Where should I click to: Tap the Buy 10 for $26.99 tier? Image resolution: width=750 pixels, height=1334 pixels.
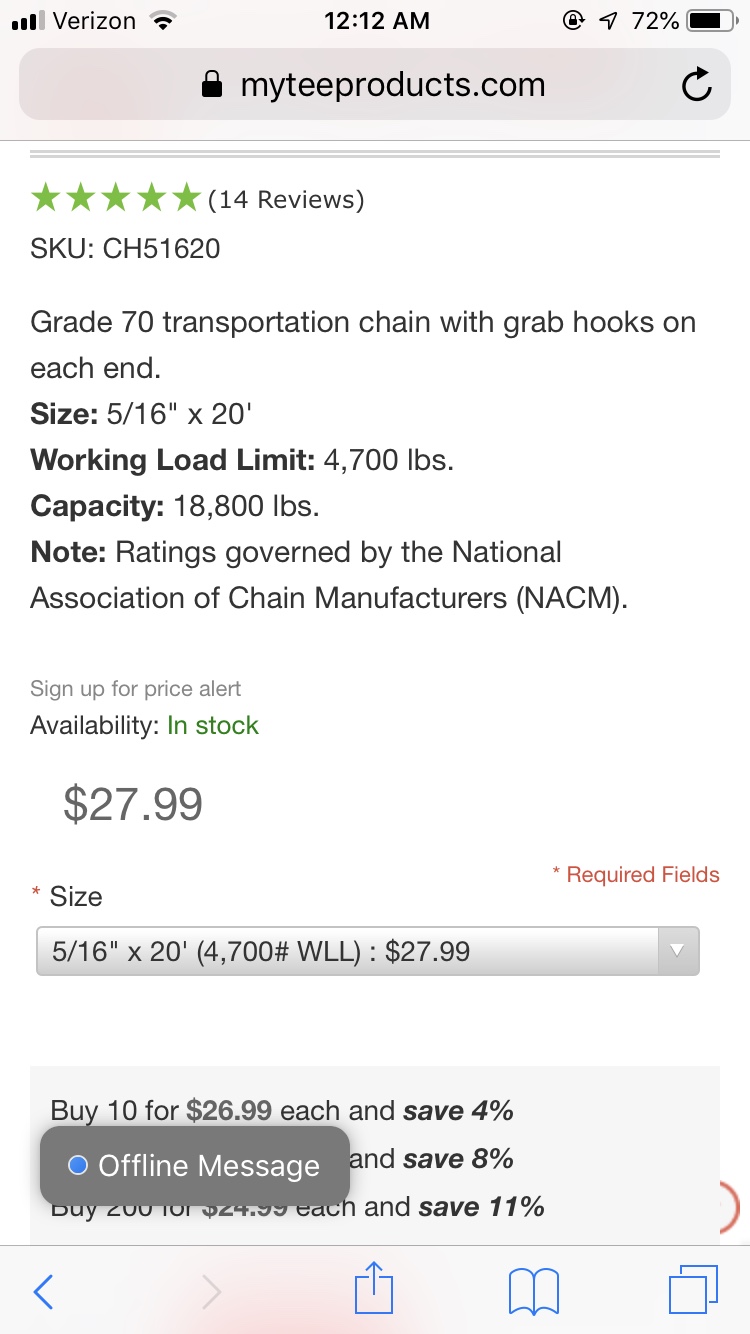(282, 1111)
